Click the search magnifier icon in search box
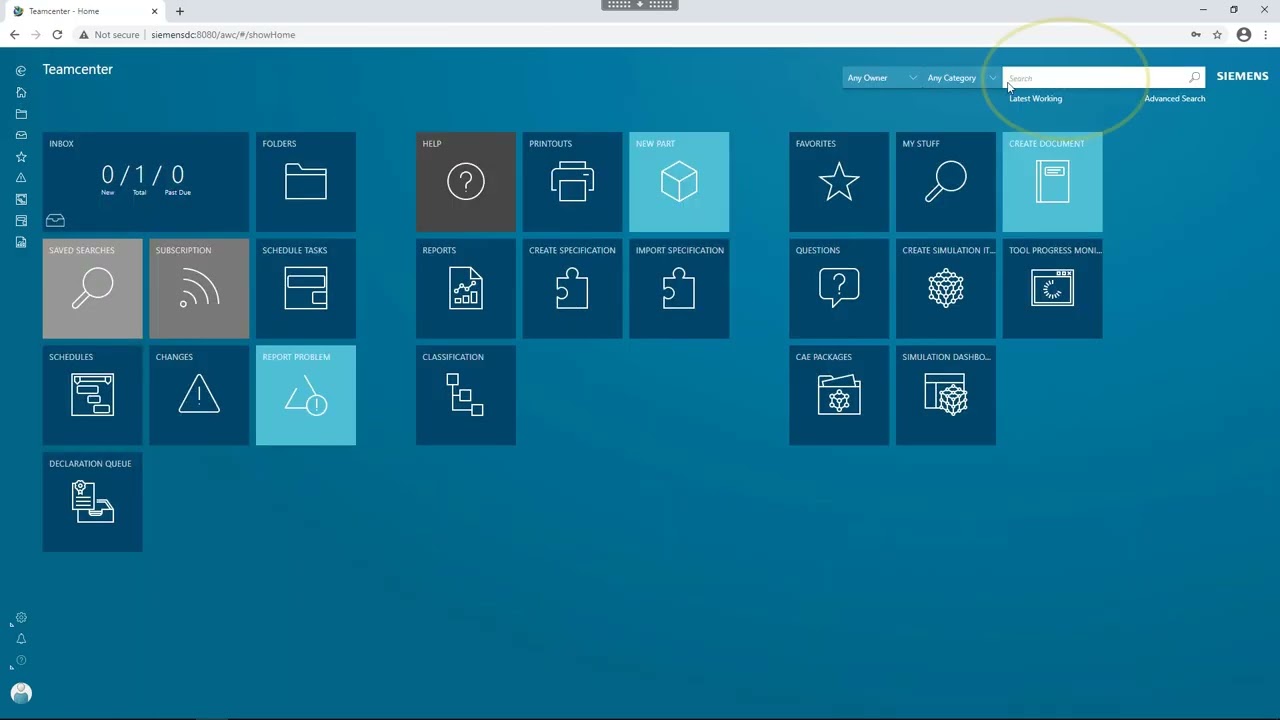 [x=1194, y=78]
